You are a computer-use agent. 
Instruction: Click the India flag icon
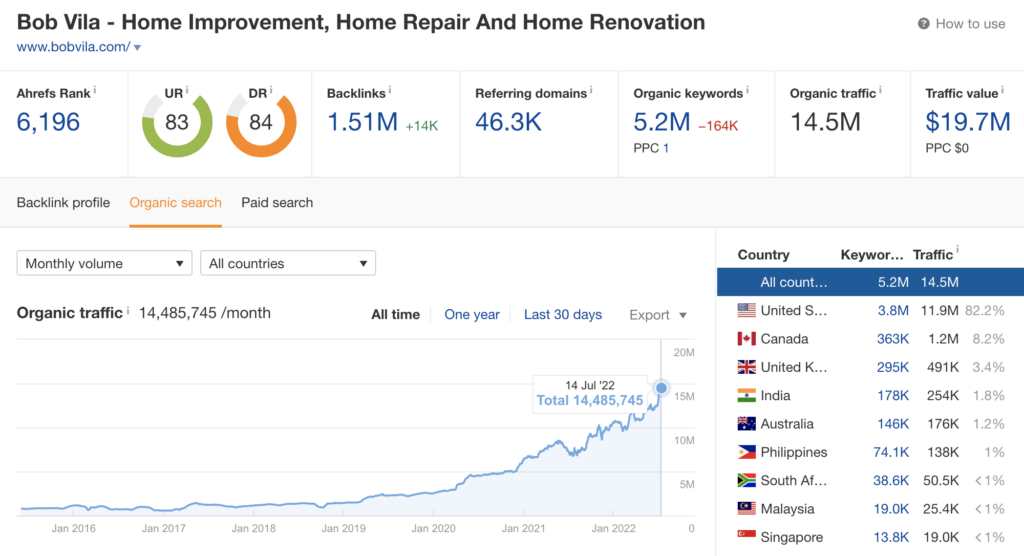point(746,395)
